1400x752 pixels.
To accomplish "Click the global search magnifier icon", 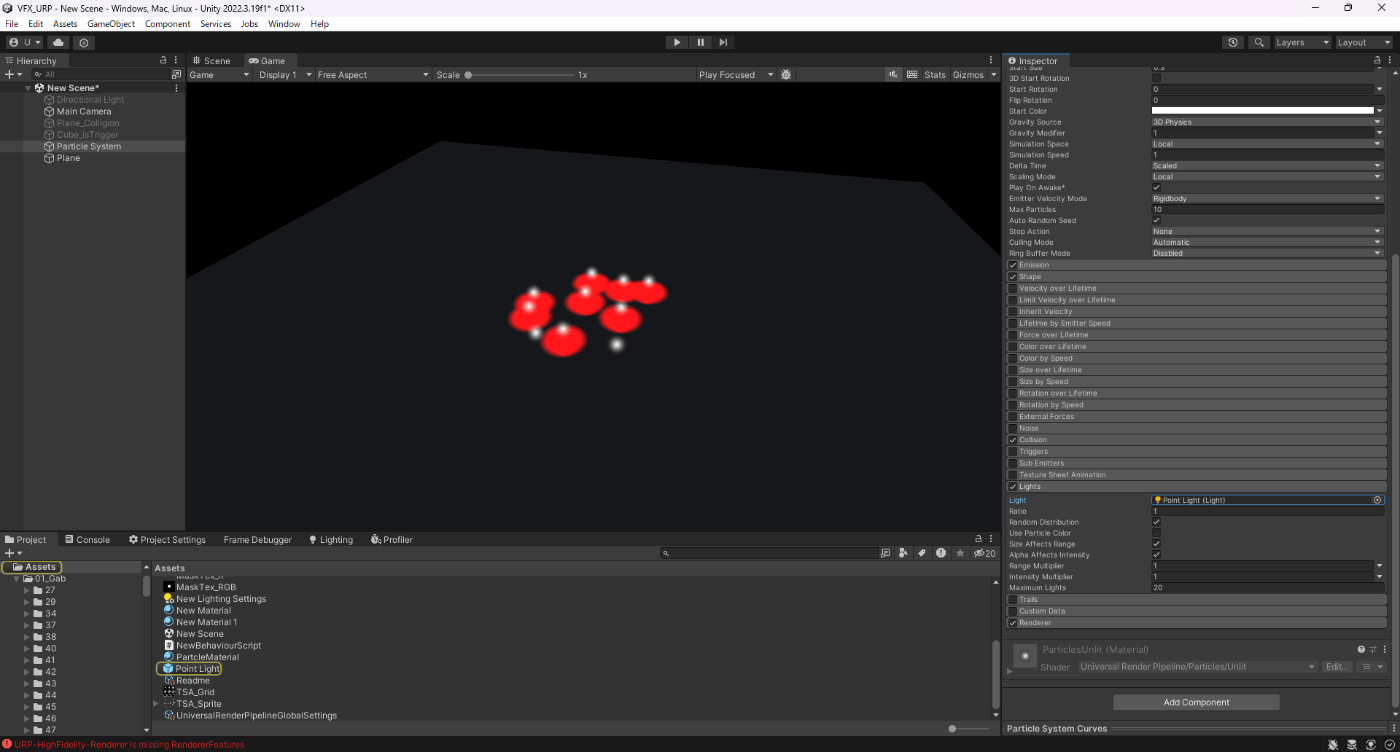I will pos(1258,42).
